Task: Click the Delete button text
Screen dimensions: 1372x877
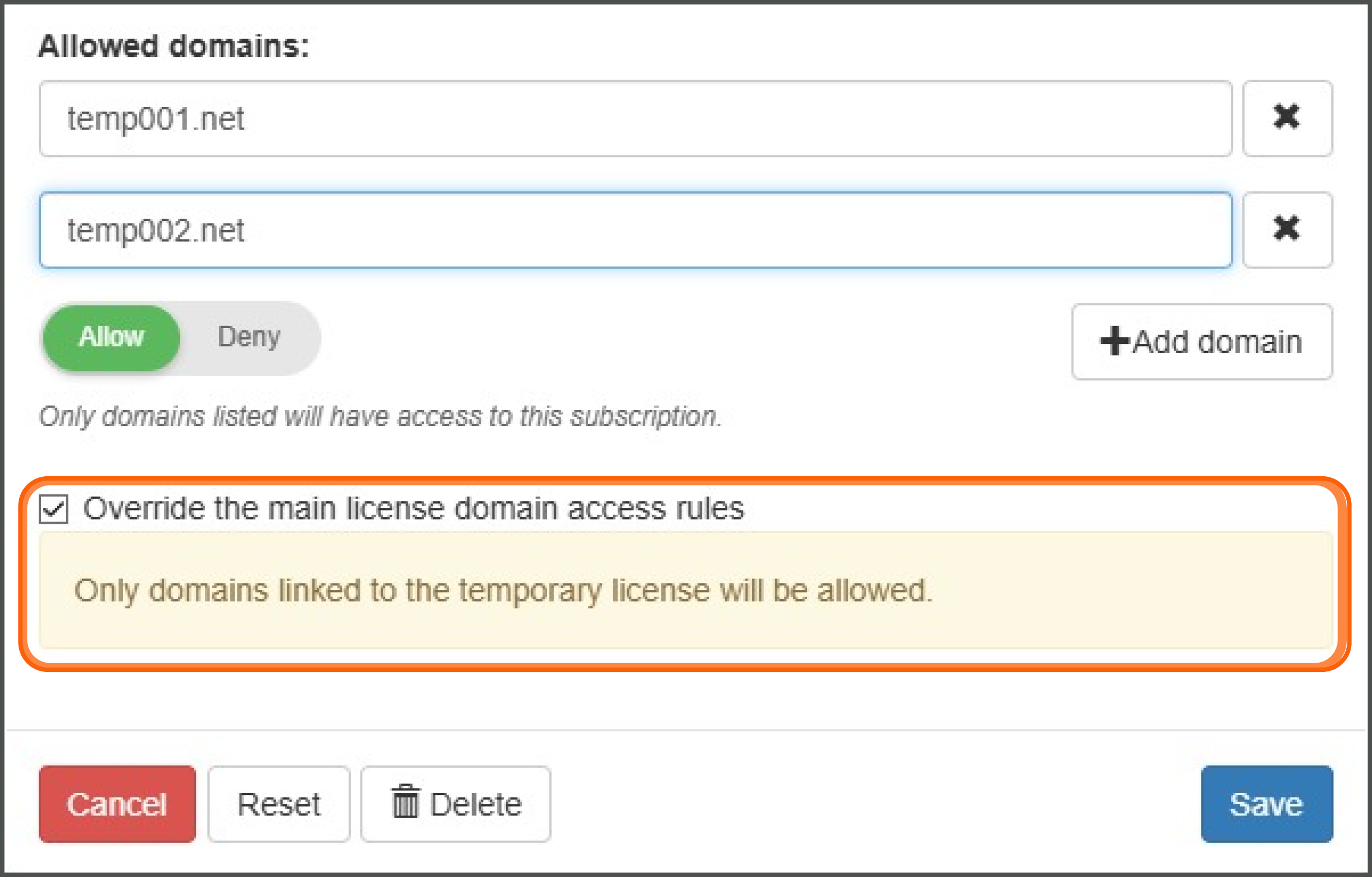Action: (x=476, y=805)
